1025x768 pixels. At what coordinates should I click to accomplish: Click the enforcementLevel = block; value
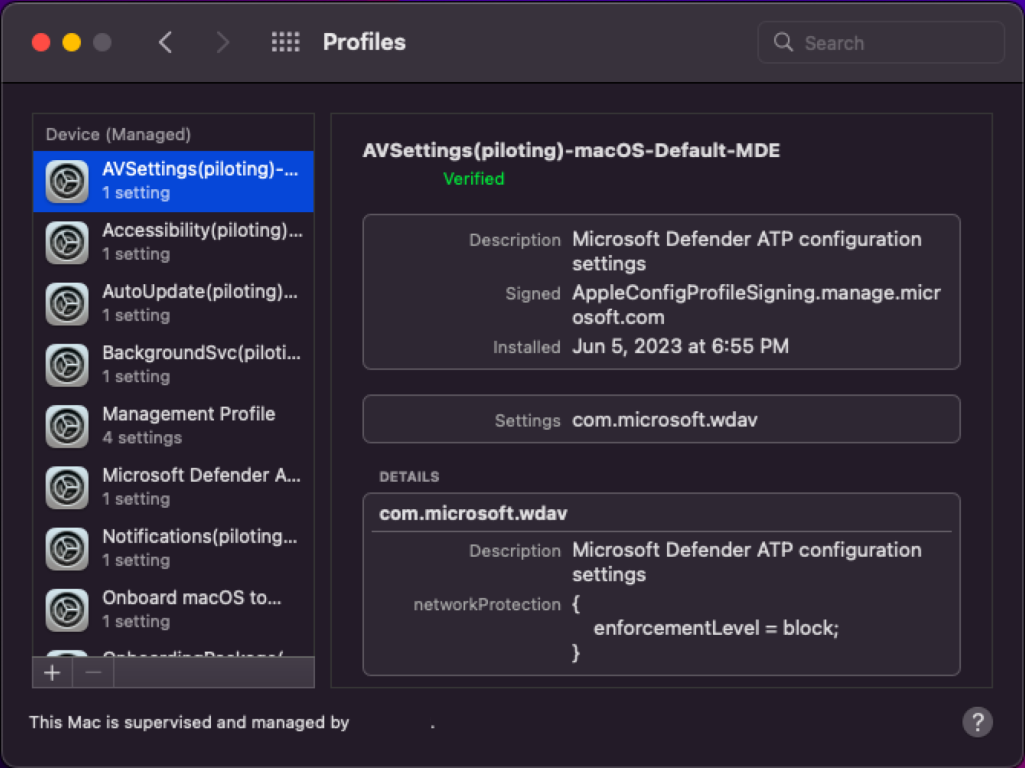click(x=716, y=628)
